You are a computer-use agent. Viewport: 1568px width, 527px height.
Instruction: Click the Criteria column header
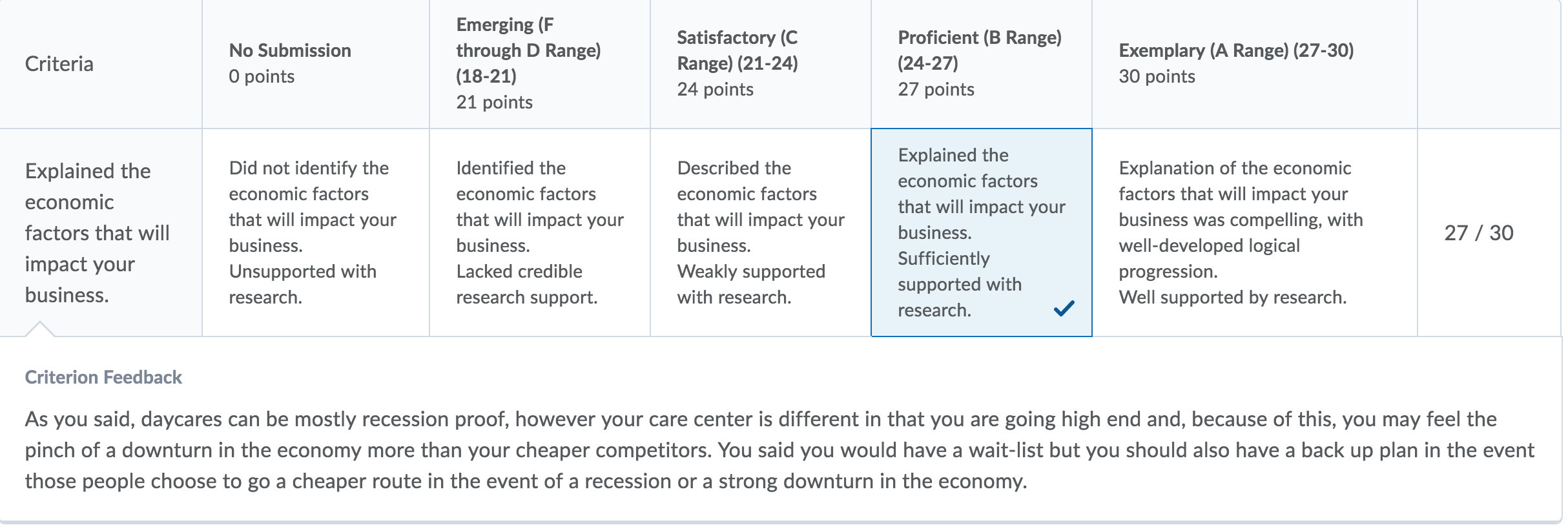click(x=59, y=63)
